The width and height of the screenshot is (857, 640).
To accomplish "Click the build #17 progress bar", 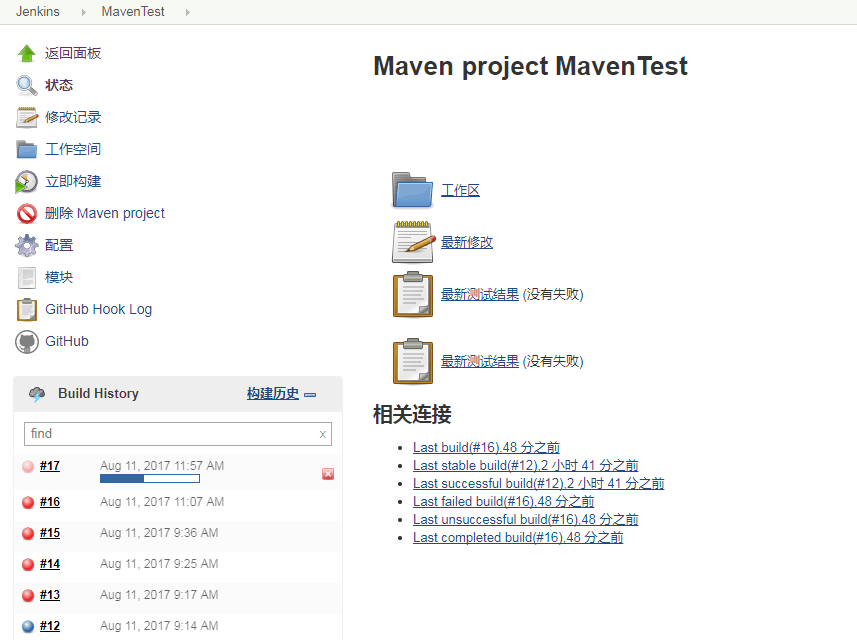I will (150, 479).
